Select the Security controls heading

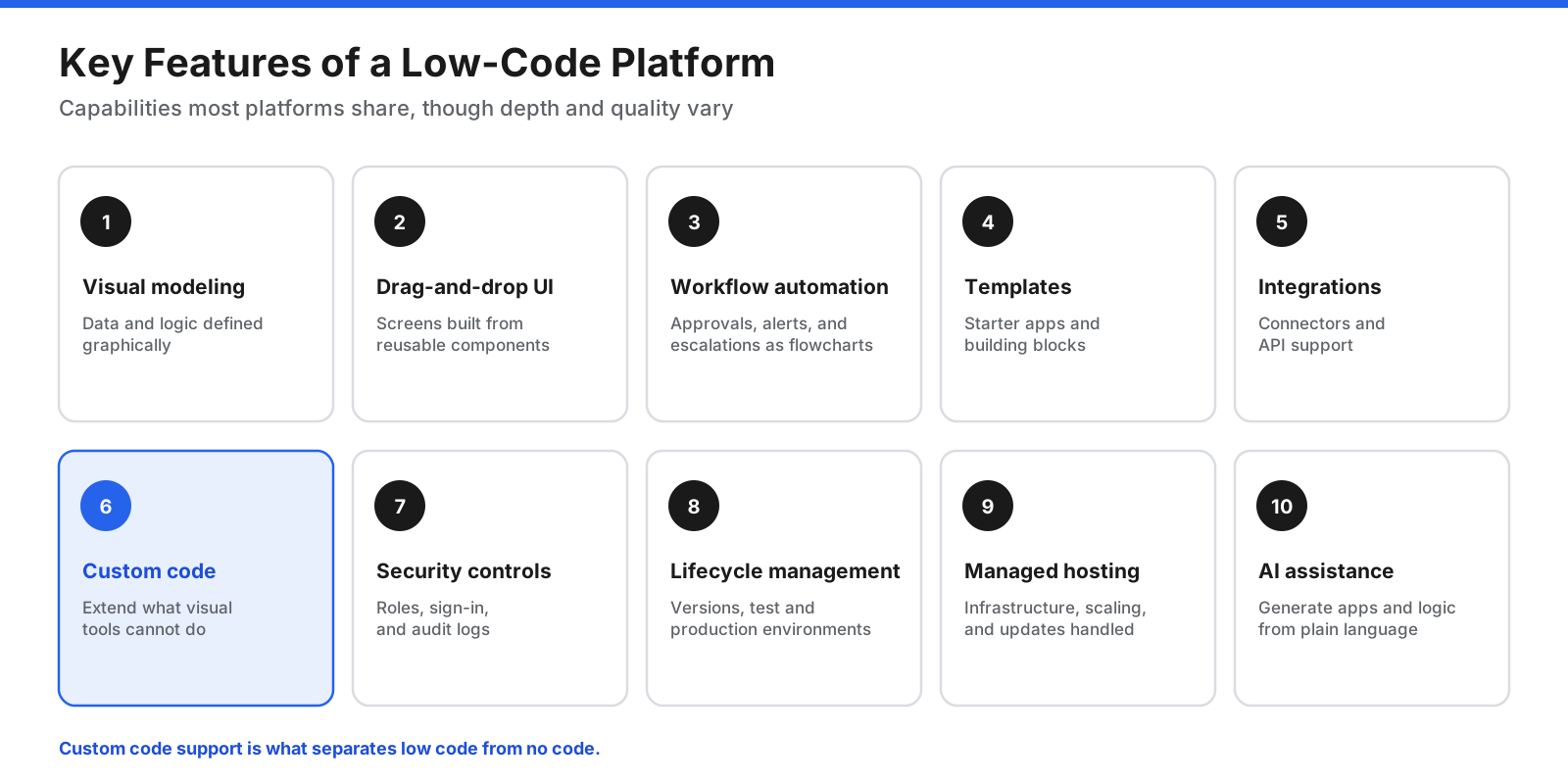pos(464,571)
